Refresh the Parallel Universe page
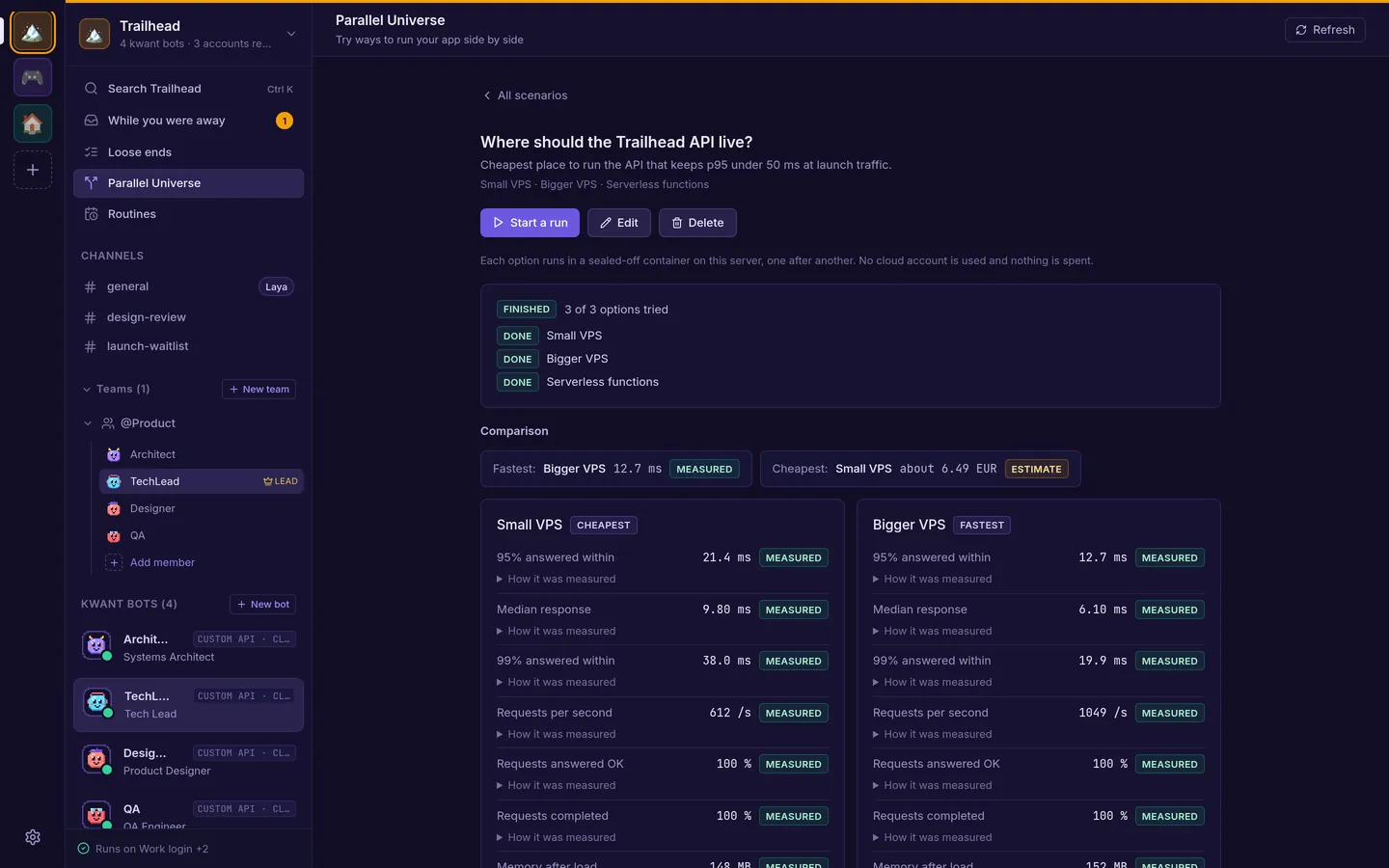 (1324, 30)
